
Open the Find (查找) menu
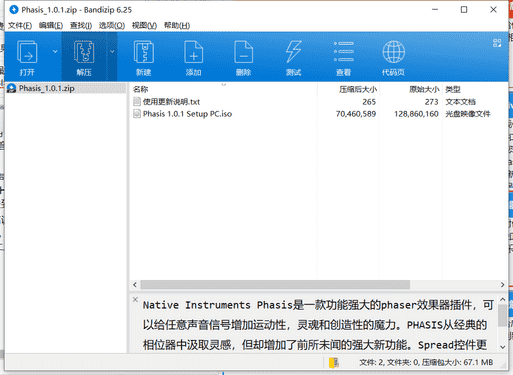[81, 25]
